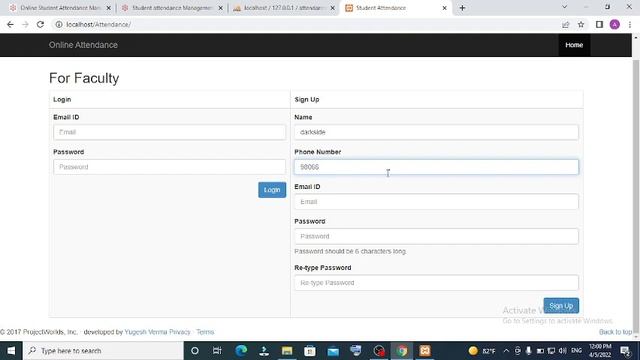Open weather 82°F widget
Viewport: 640px width, 360px height.
pos(482,351)
